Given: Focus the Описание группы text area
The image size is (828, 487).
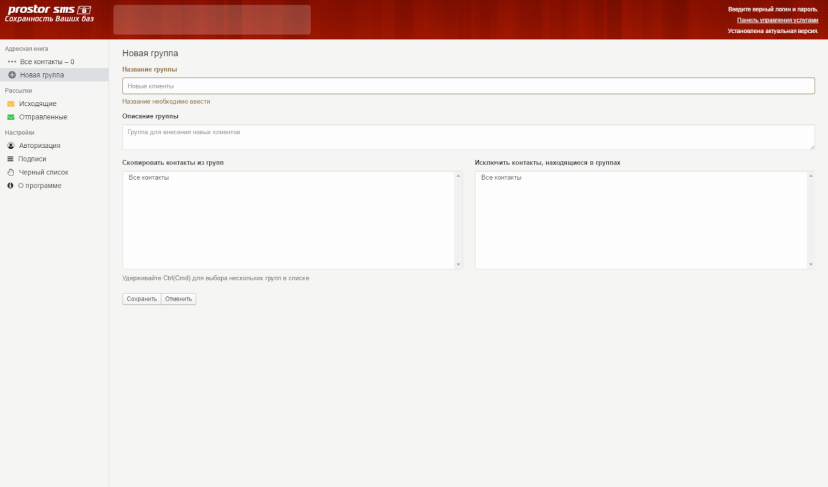Looking at the screenshot, I should point(468,137).
